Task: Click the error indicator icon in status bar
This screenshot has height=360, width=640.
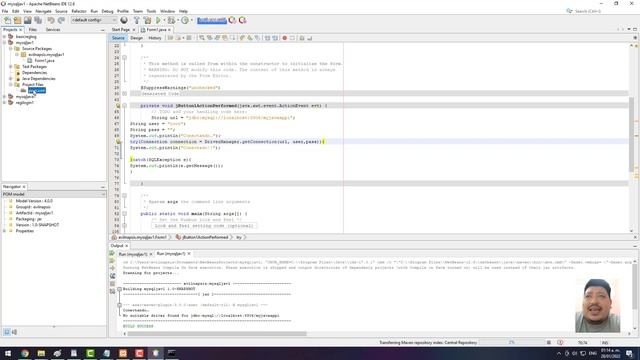Action: tap(560, 342)
